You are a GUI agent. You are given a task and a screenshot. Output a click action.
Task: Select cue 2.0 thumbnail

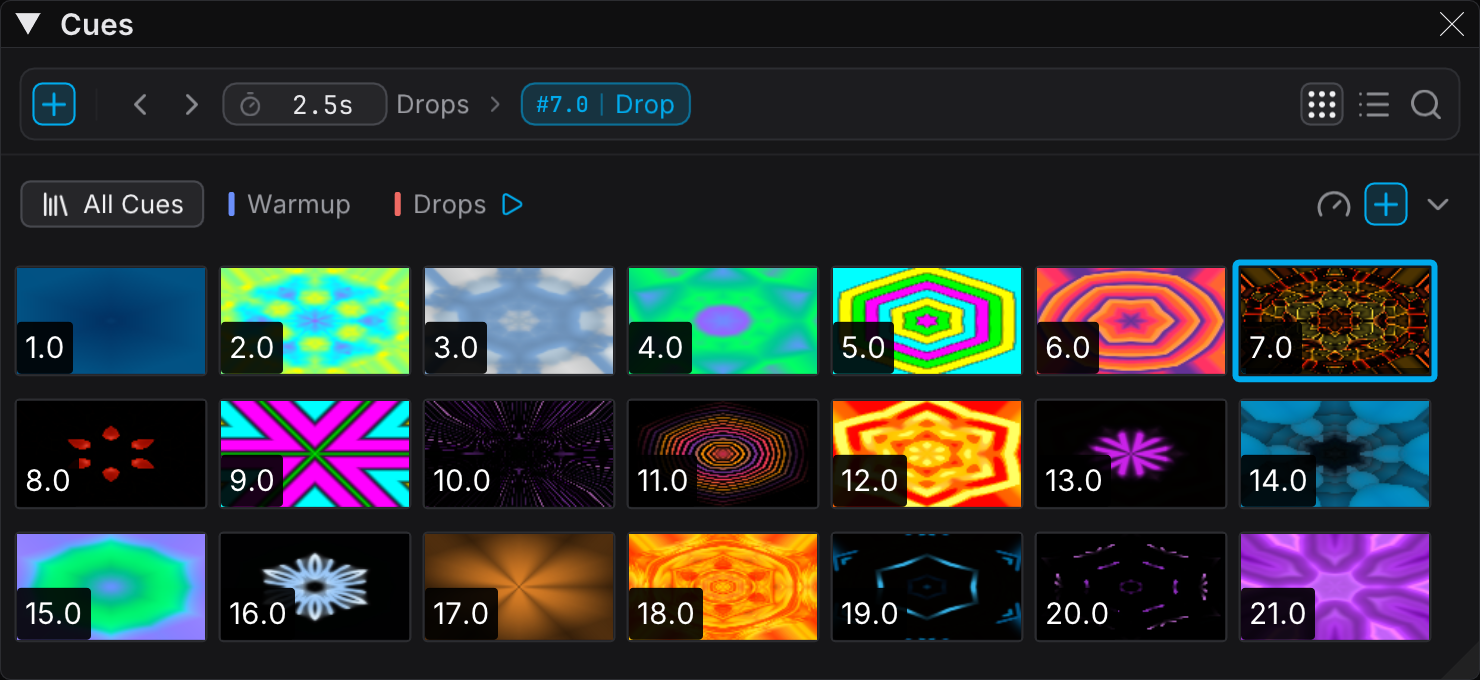(315, 320)
